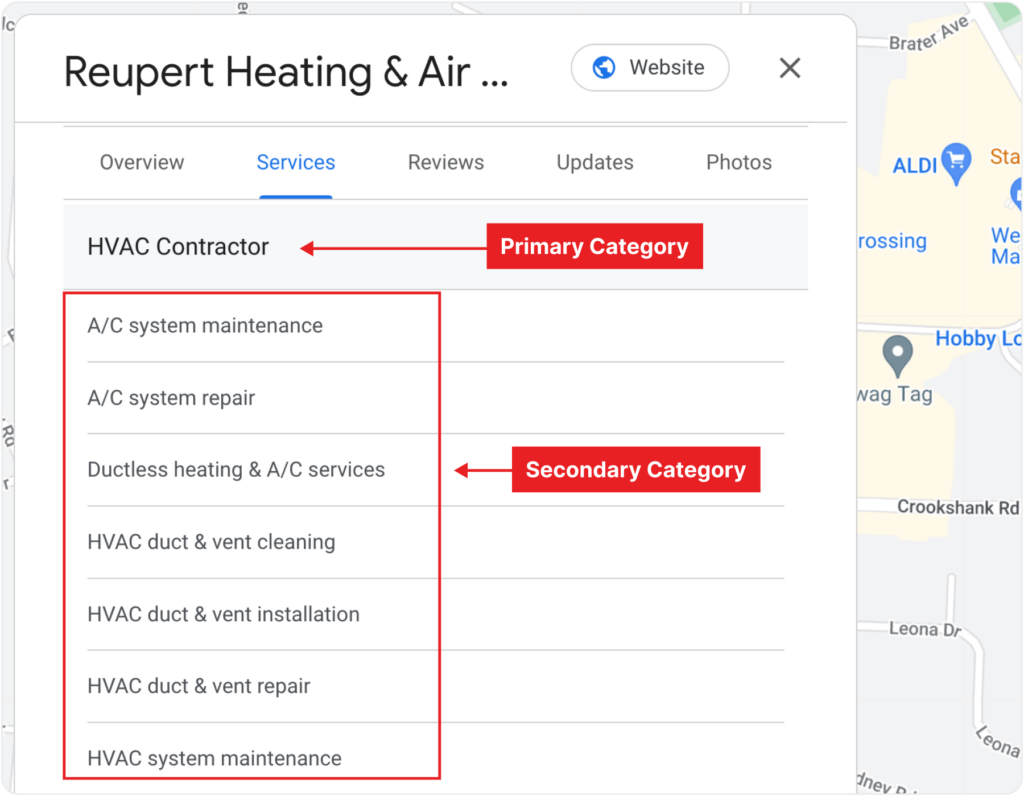The height and width of the screenshot is (808, 1024).
Task: Click the gray location pin near Wag Tag
Action: tap(897, 356)
